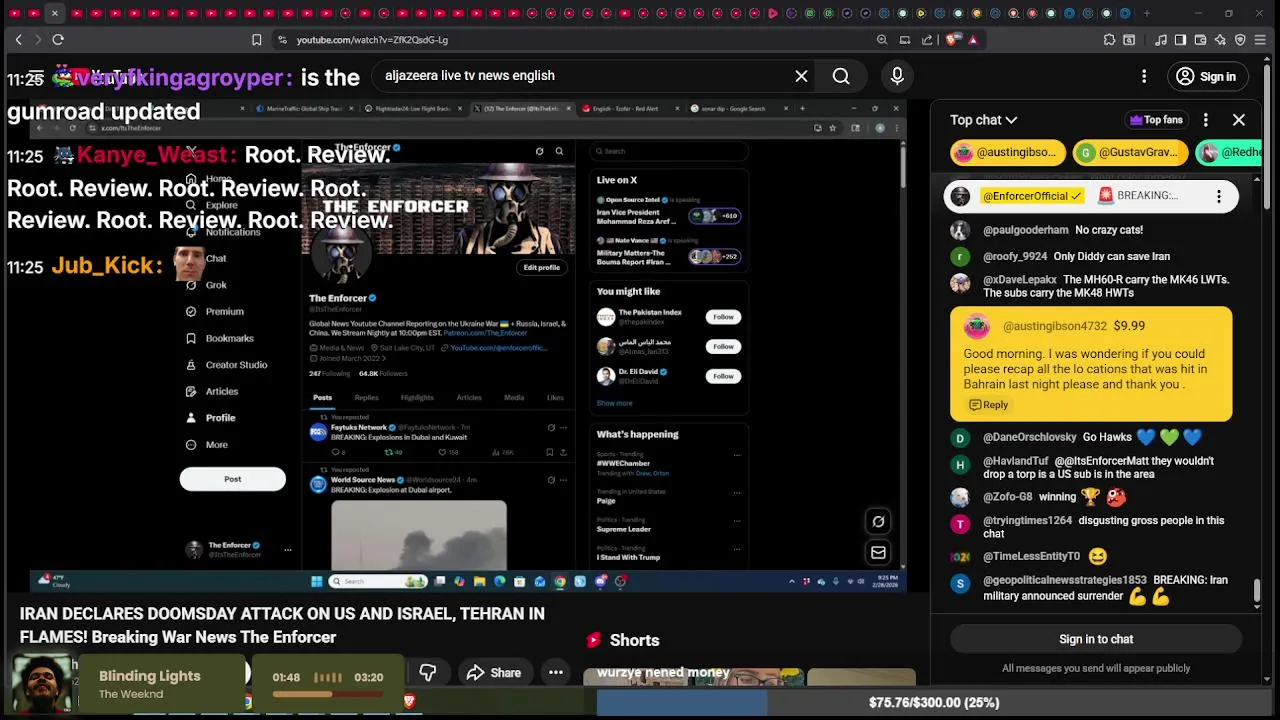
Task: Open Windows Start button in streamed taskbar
Action: (x=316, y=582)
